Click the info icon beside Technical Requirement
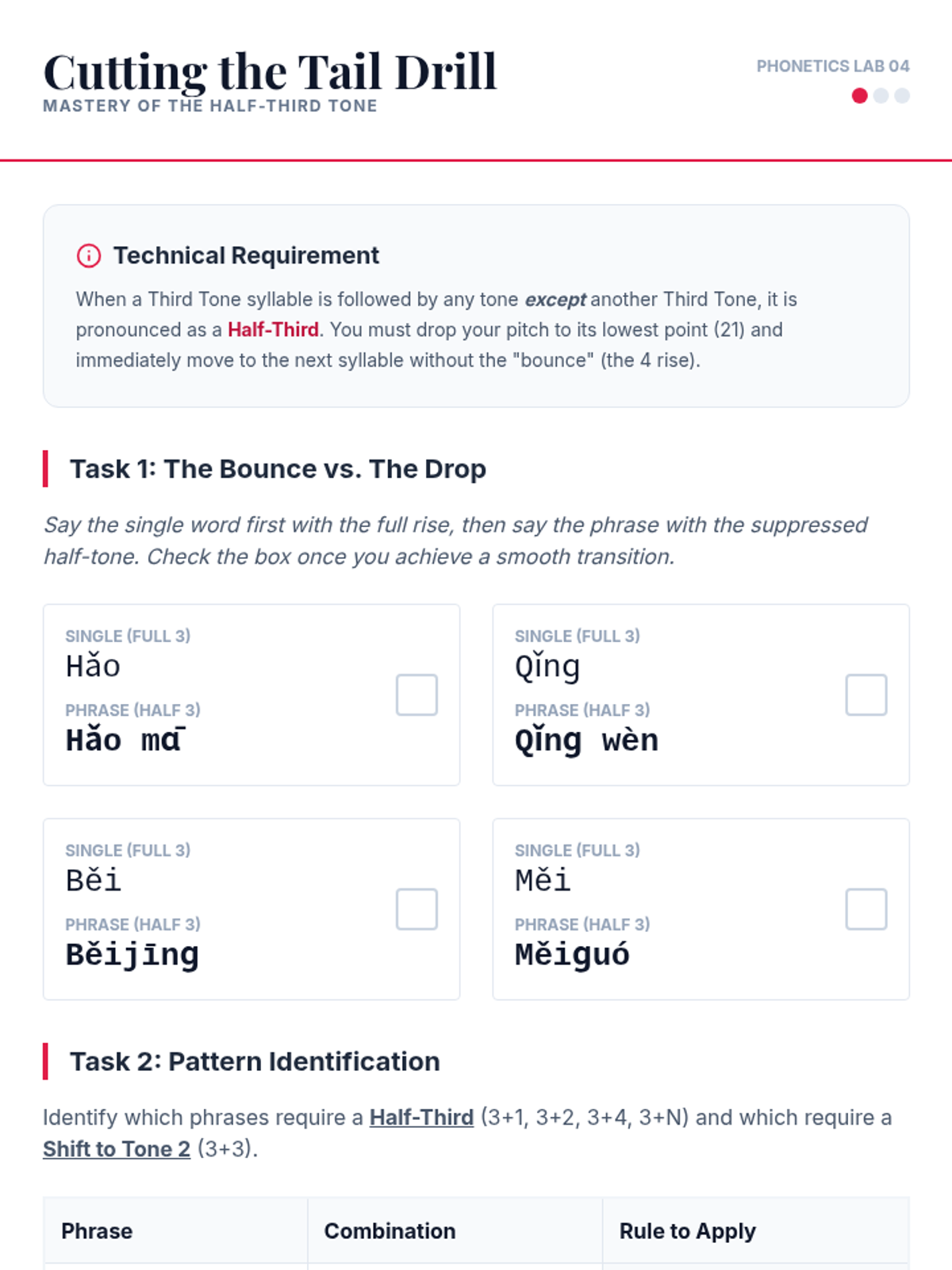The width and height of the screenshot is (952, 1270). (x=89, y=256)
